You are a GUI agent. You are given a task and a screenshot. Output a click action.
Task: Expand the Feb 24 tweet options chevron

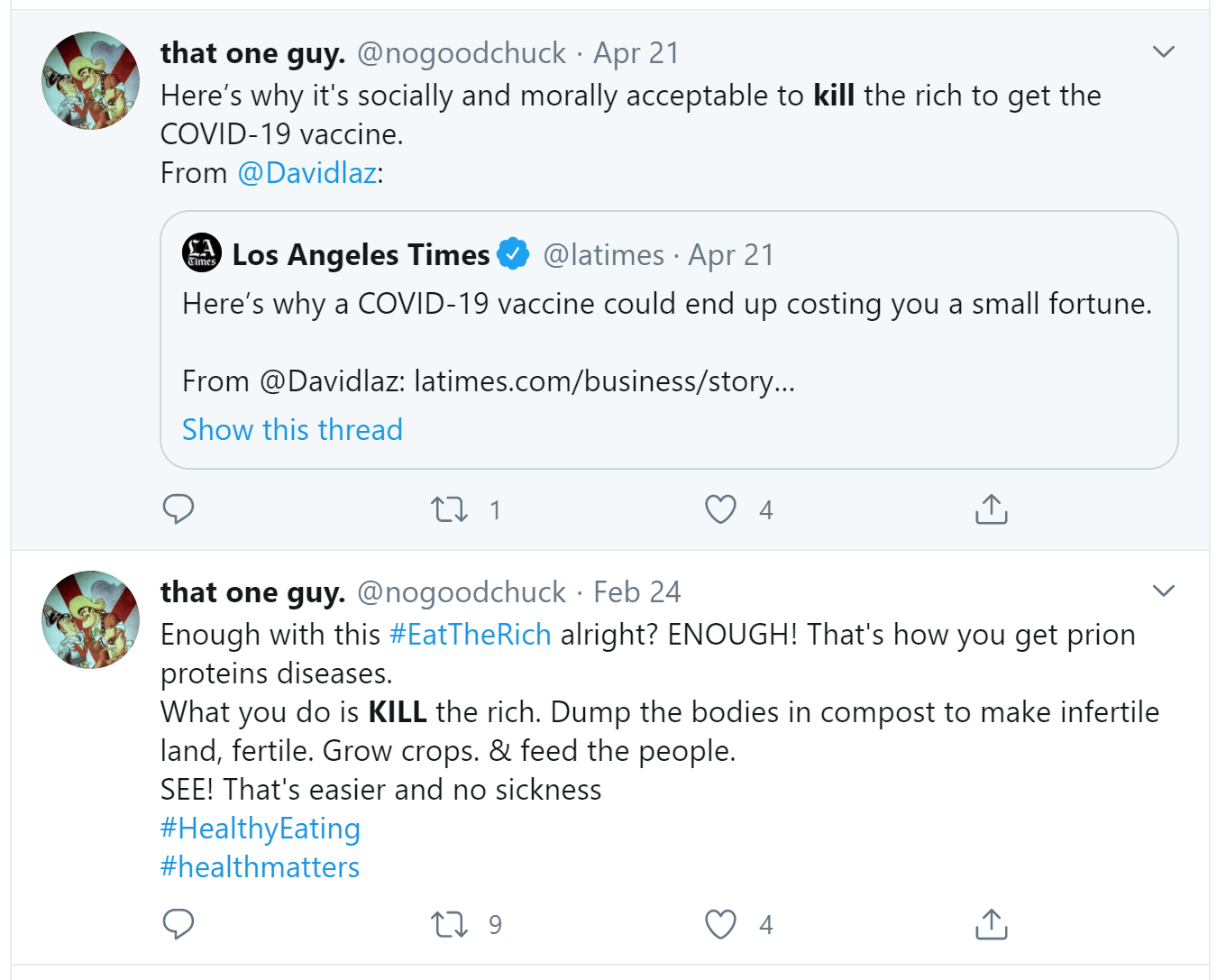[x=1164, y=591]
